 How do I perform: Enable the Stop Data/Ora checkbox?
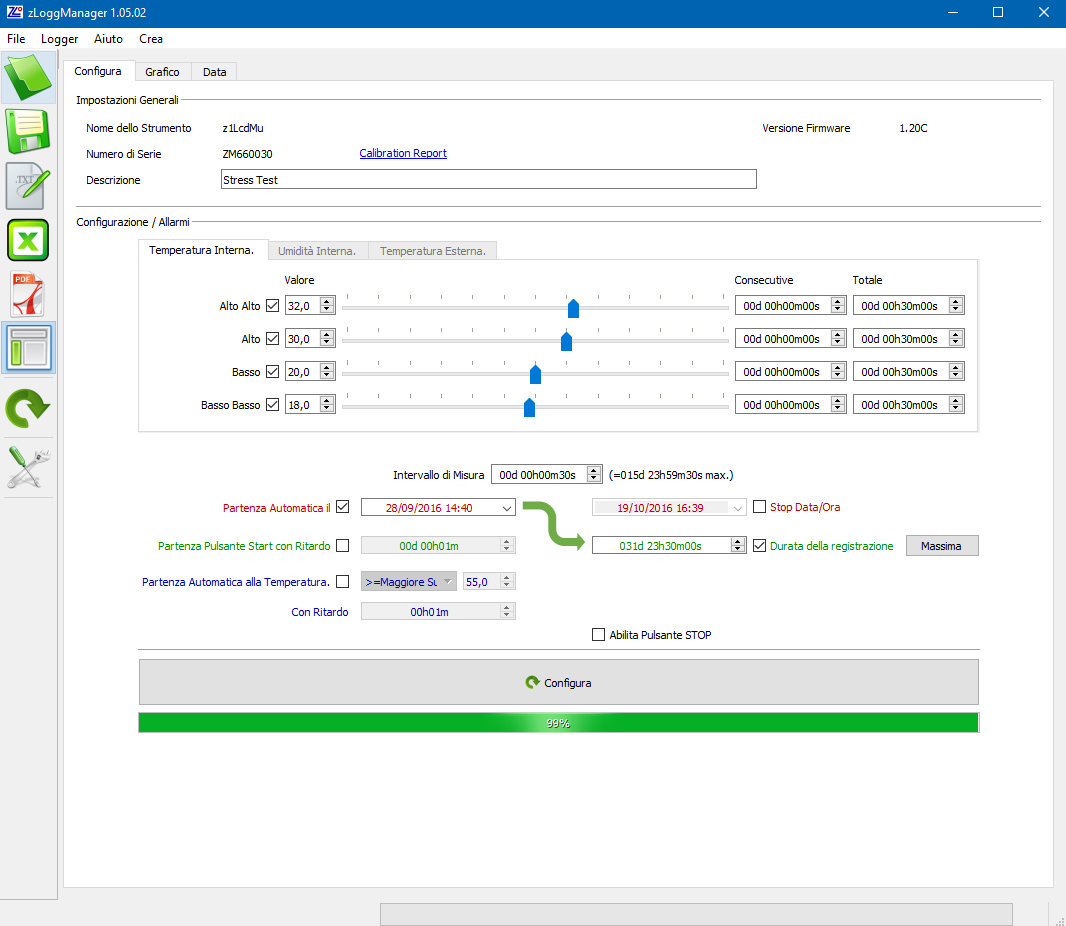coord(760,507)
